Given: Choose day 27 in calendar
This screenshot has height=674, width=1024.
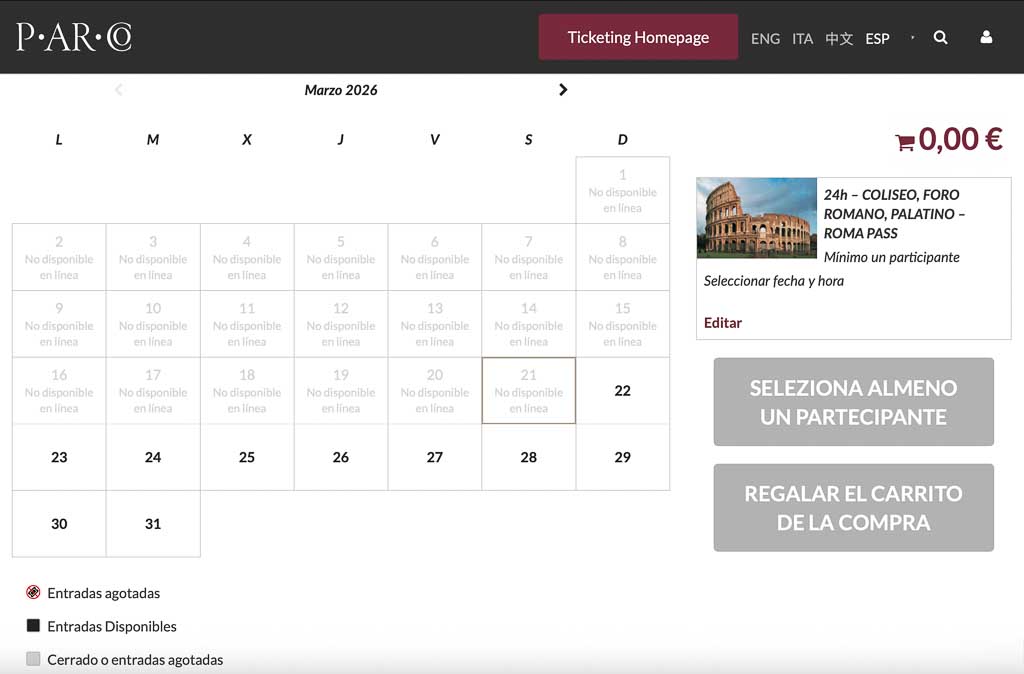Looking at the screenshot, I should [435, 457].
